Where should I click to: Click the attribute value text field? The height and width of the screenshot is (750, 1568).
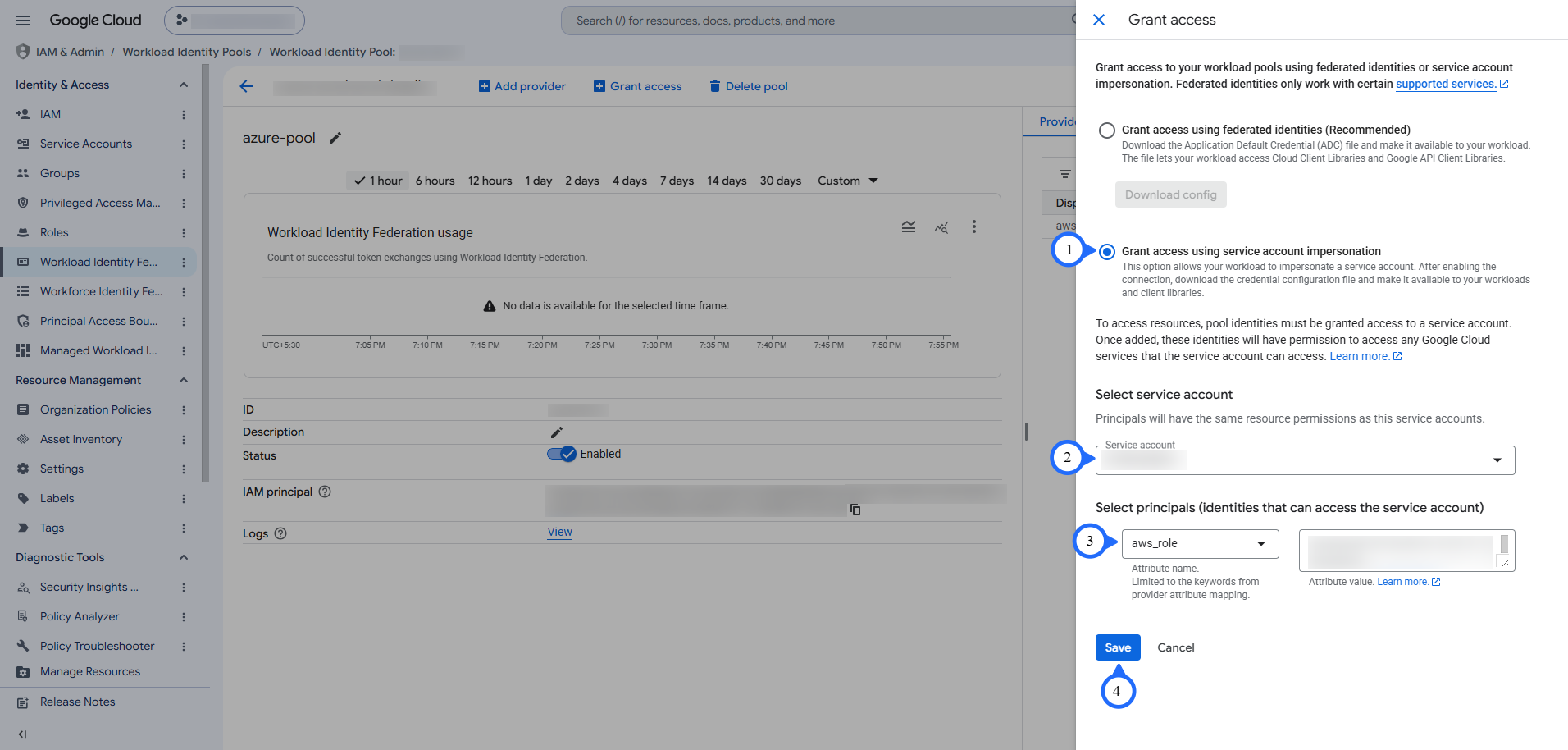pos(1407,550)
